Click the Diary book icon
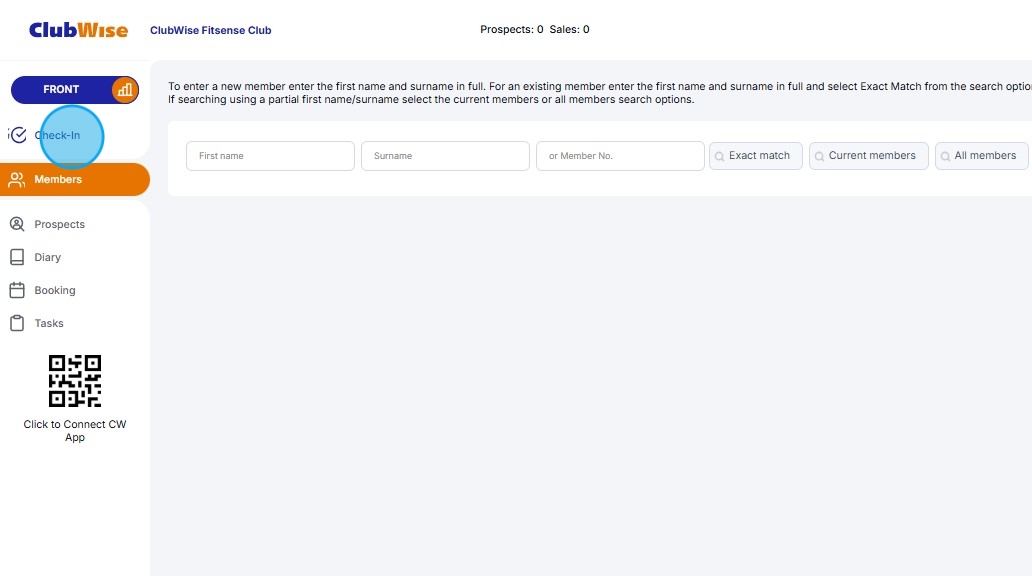Screen dimensions: 1032x576 [17, 257]
